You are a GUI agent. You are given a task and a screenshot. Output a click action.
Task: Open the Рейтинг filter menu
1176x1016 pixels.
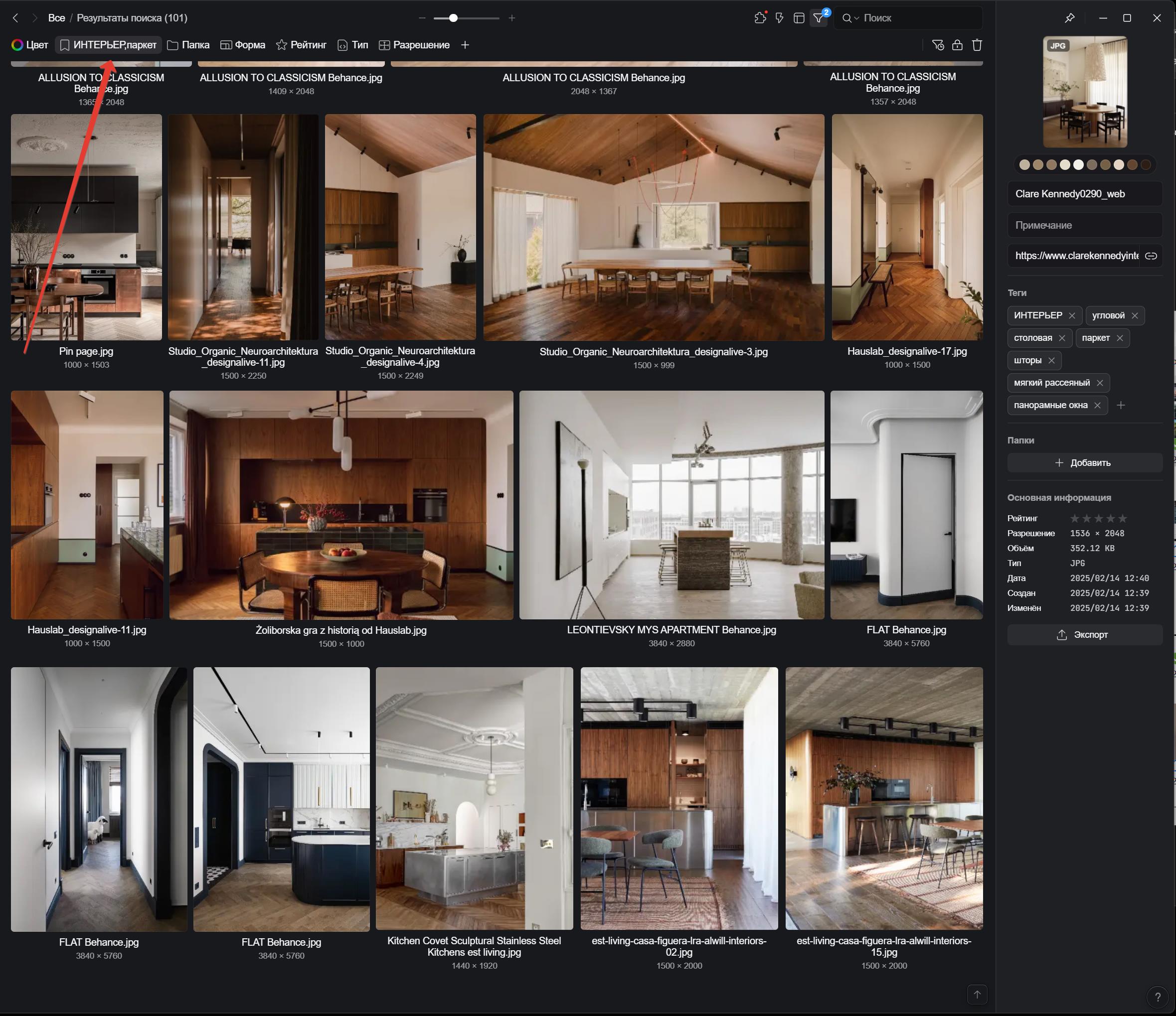click(301, 45)
